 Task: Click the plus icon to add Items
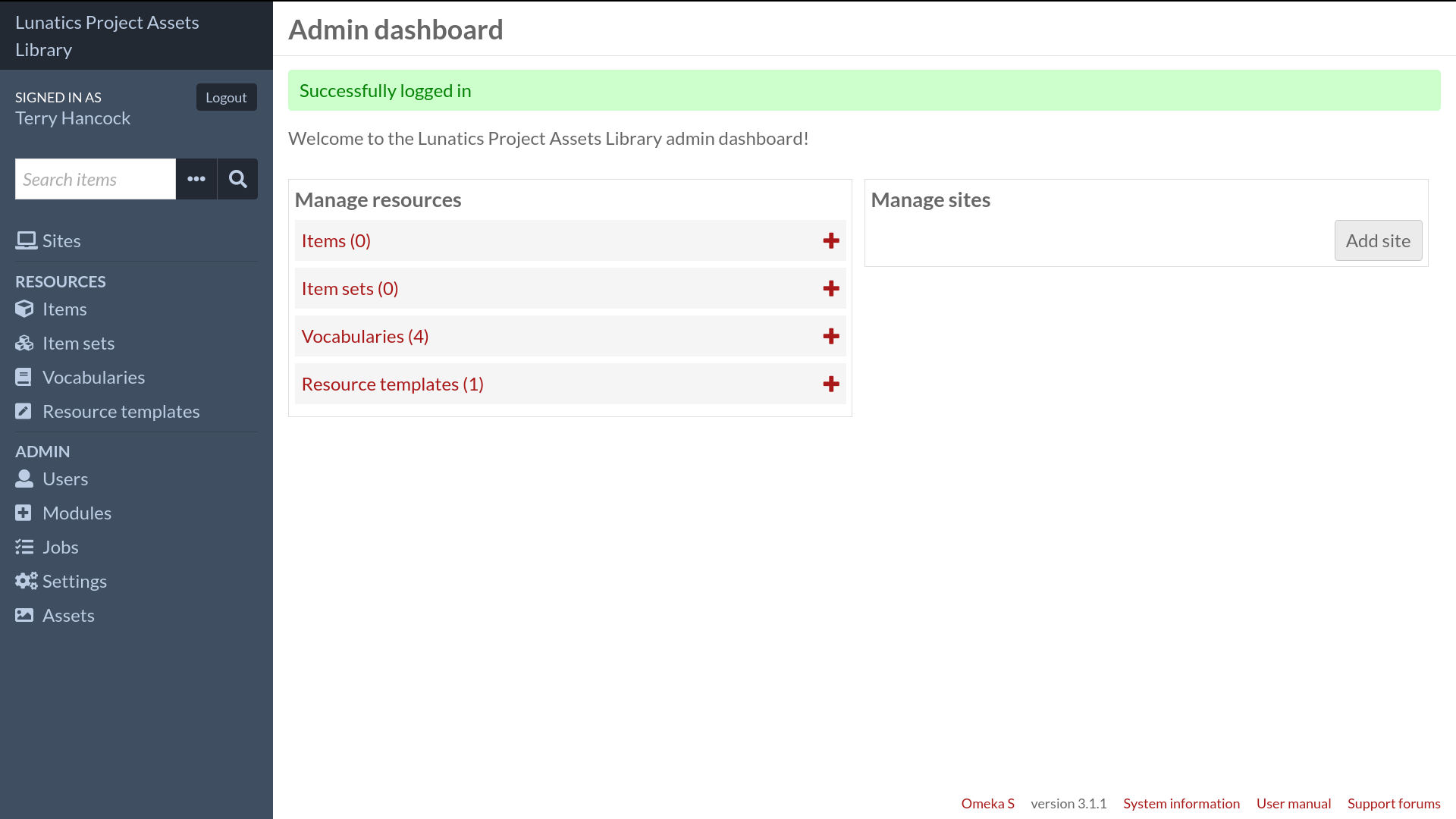point(831,240)
